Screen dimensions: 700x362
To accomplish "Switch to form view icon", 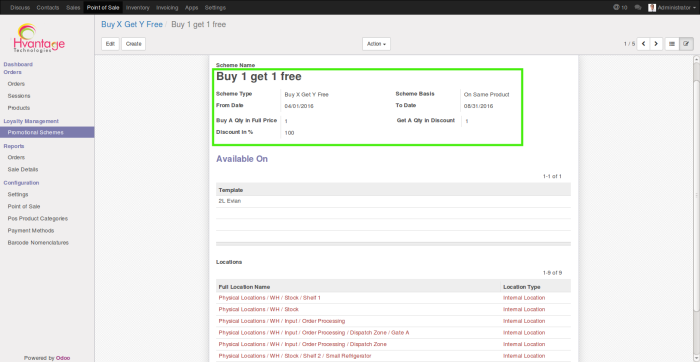I will (x=686, y=44).
